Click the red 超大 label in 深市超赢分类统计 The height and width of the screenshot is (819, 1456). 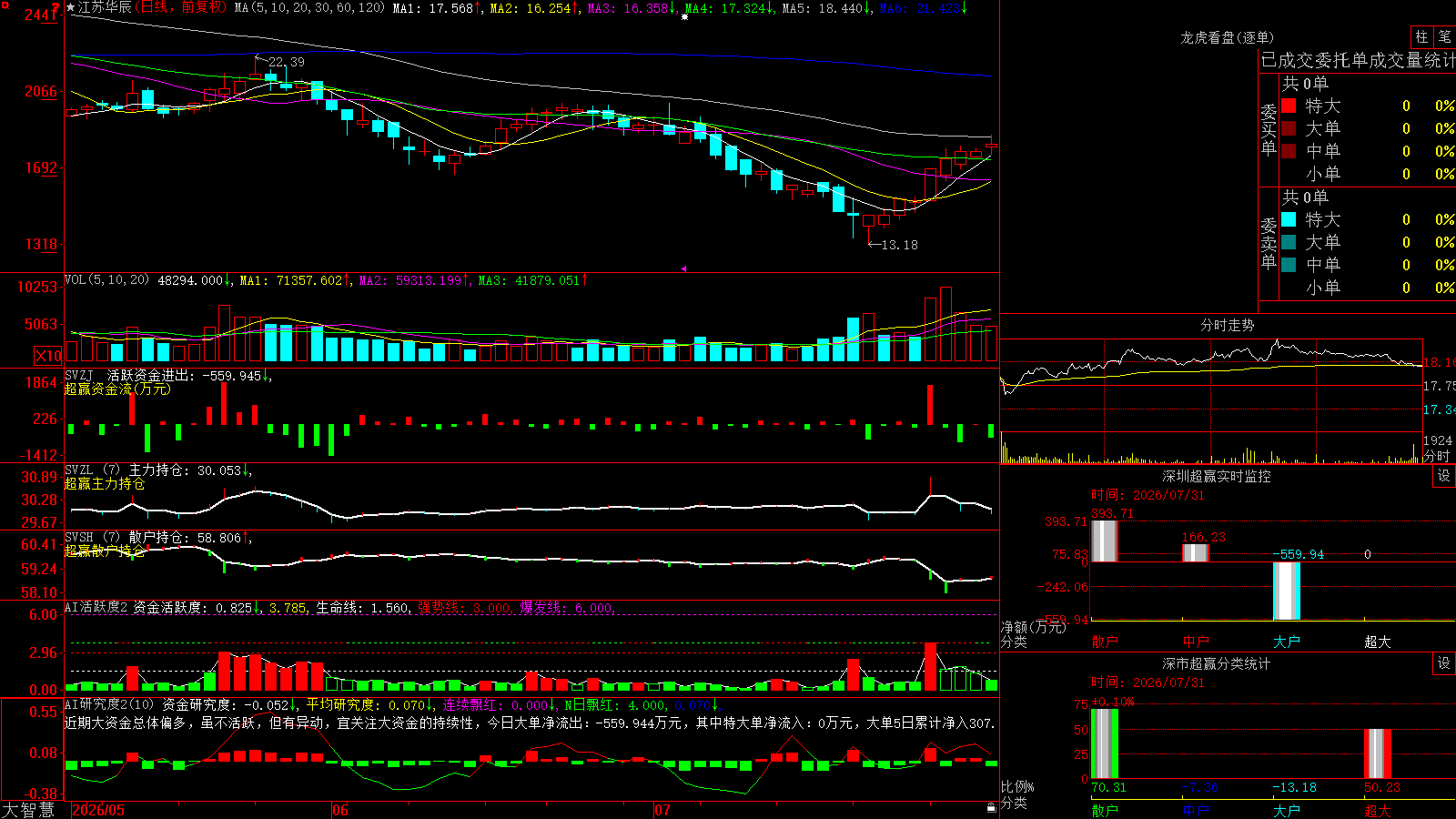[1378, 810]
